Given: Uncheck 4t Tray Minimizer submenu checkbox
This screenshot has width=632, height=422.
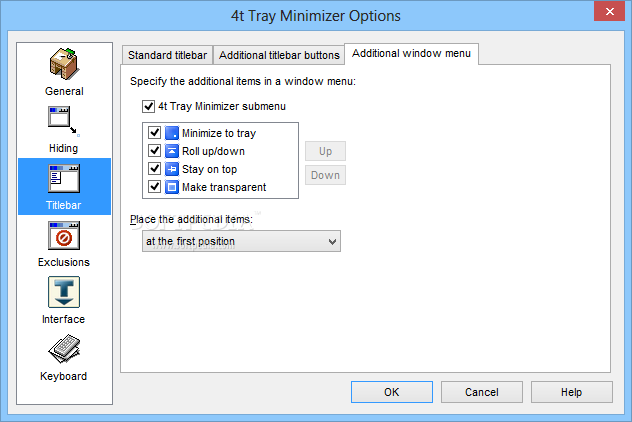Looking at the screenshot, I should coord(148,106).
